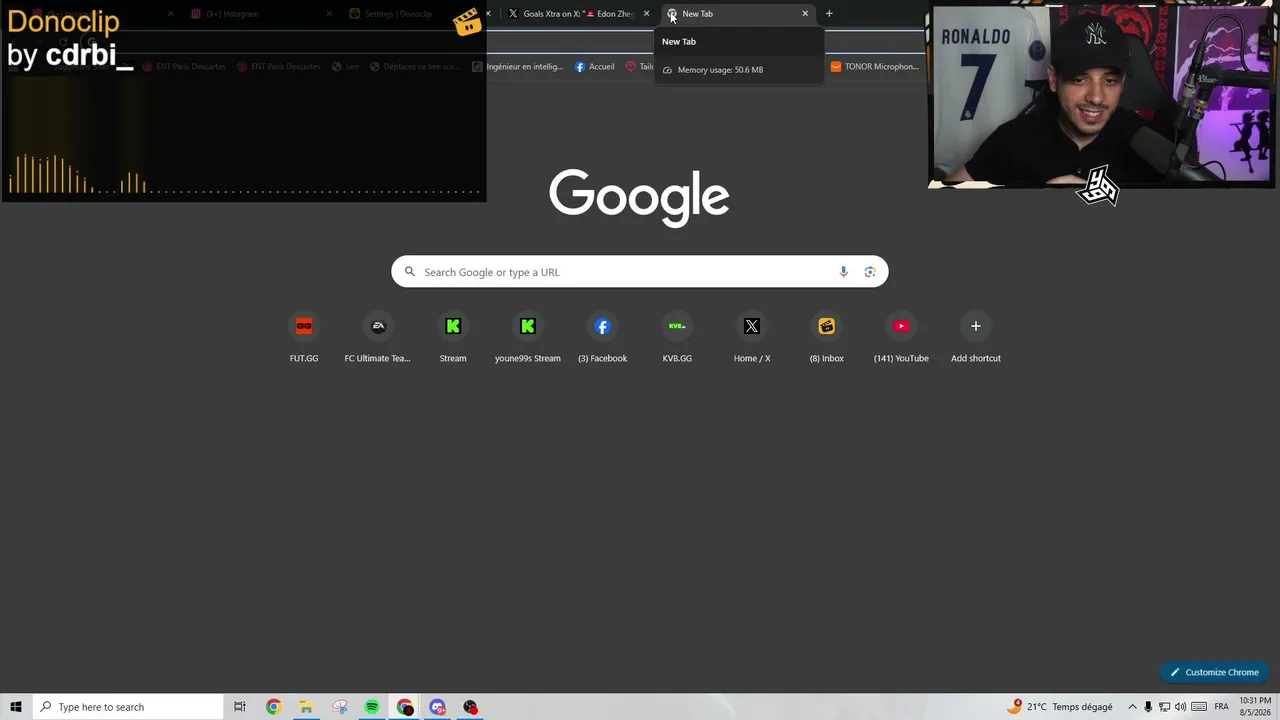Open network settings from the system tray
1280x720 pixels.
(x=1165, y=707)
